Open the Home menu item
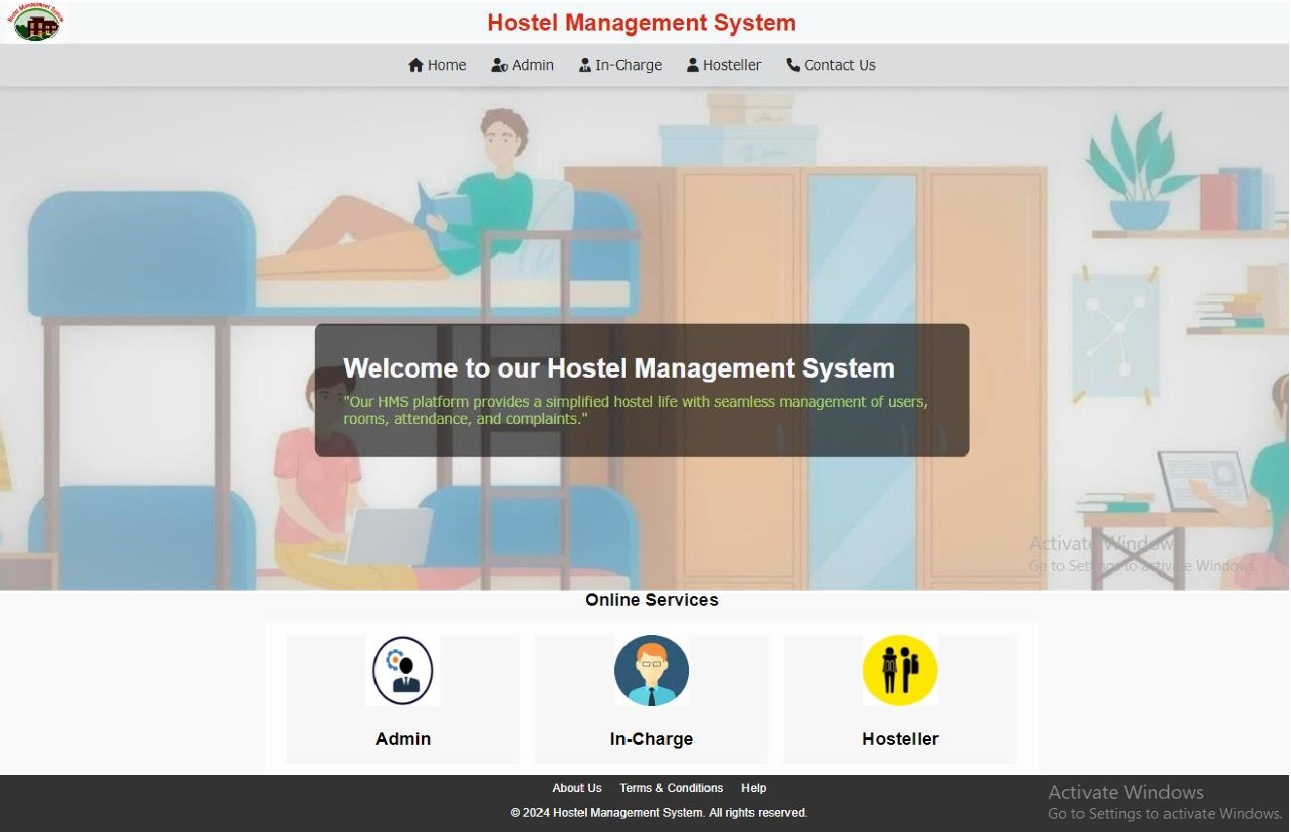 [446, 65]
